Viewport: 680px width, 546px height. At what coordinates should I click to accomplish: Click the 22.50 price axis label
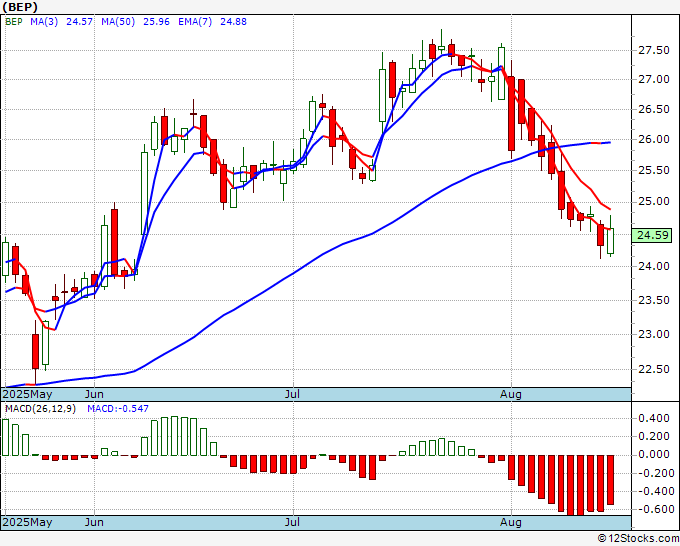tap(654, 369)
